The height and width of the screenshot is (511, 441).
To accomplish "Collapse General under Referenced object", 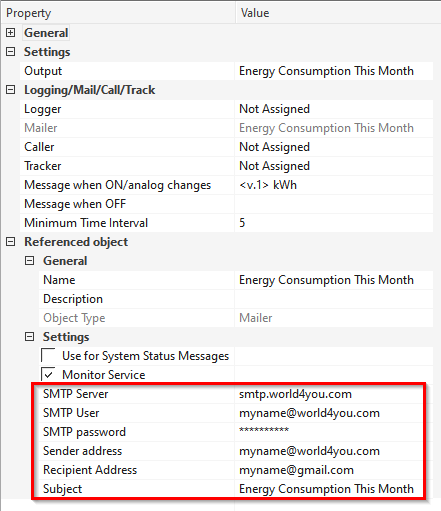I will pyautogui.click(x=30, y=261).
